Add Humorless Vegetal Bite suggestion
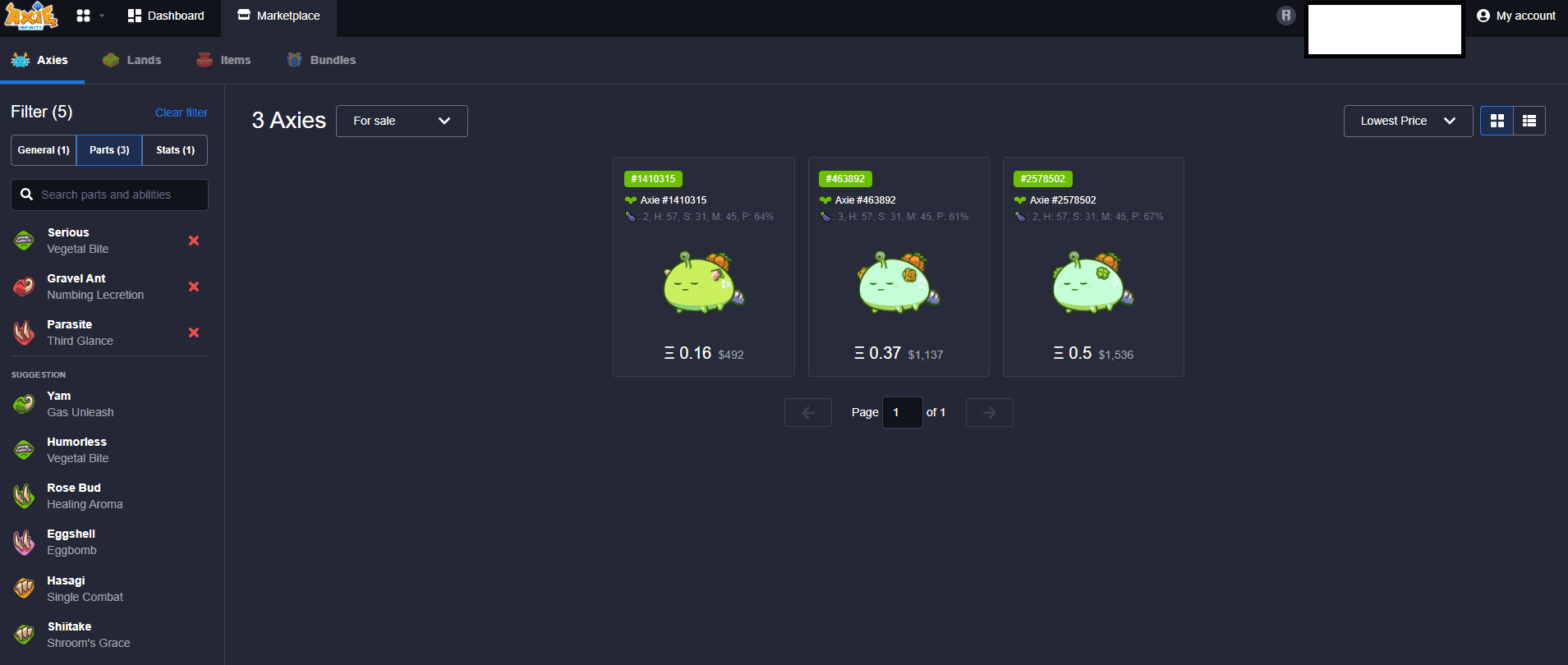 coord(109,450)
